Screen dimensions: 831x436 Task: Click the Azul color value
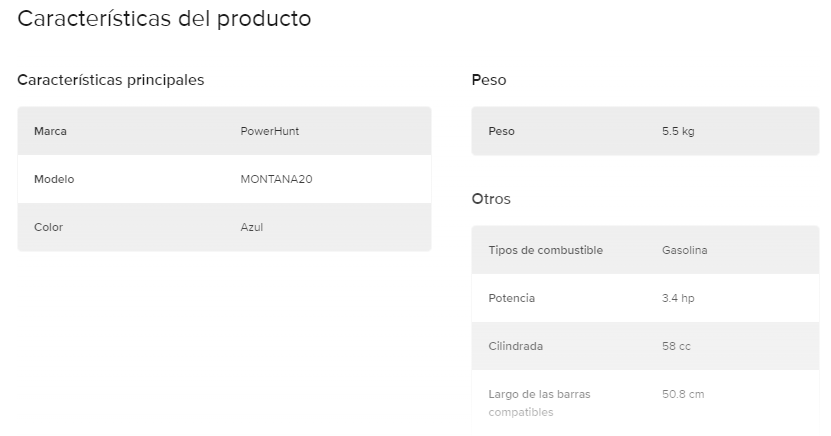[x=252, y=227]
